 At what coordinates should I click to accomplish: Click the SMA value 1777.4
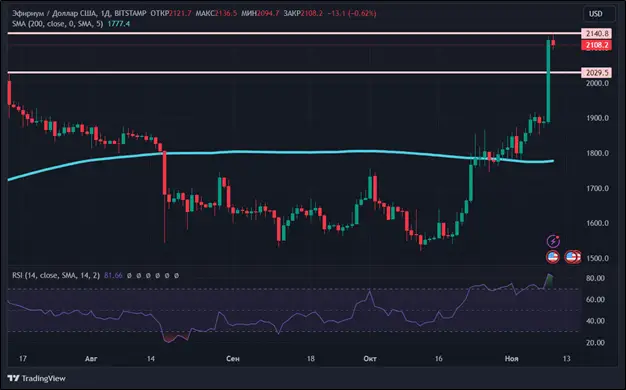click(119, 24)
